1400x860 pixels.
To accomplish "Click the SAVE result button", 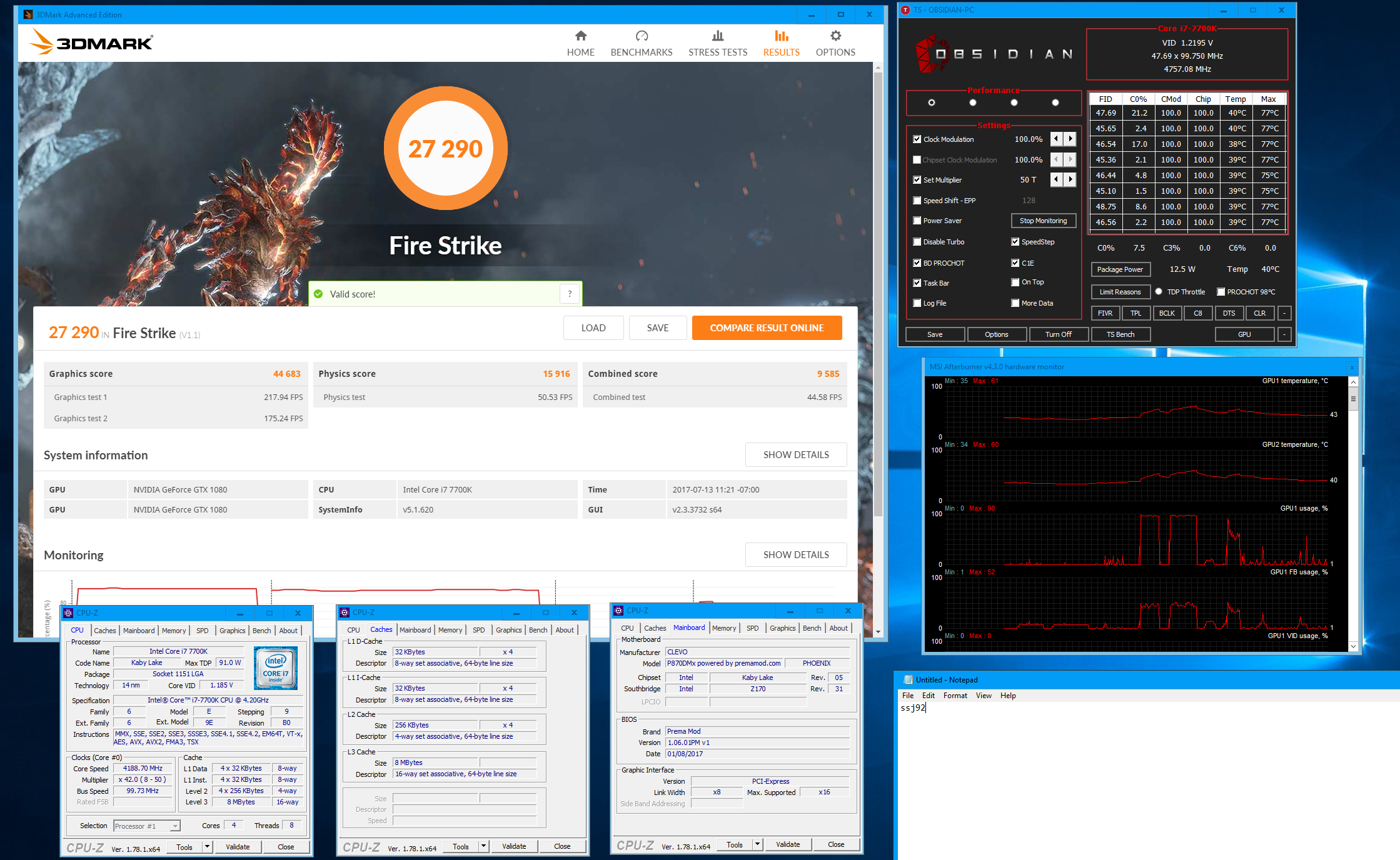I will [658, 328].
